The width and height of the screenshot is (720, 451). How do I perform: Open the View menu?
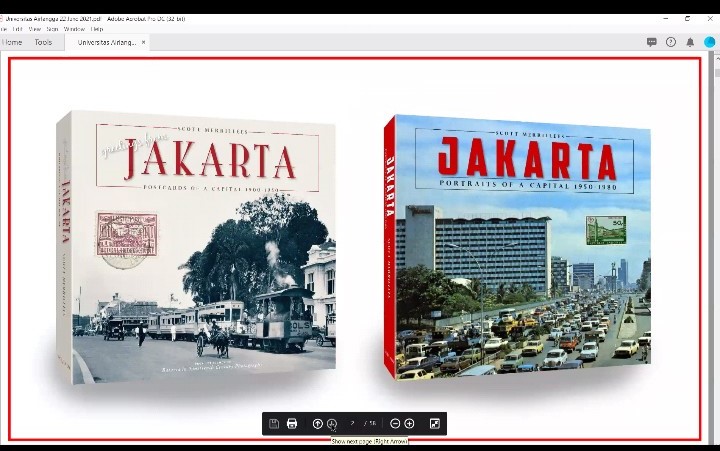[34, 29]
